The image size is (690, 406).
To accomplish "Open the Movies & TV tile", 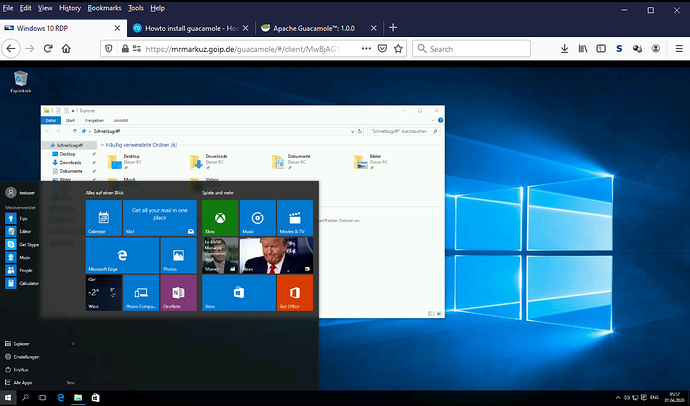I will tap(295, 218).
